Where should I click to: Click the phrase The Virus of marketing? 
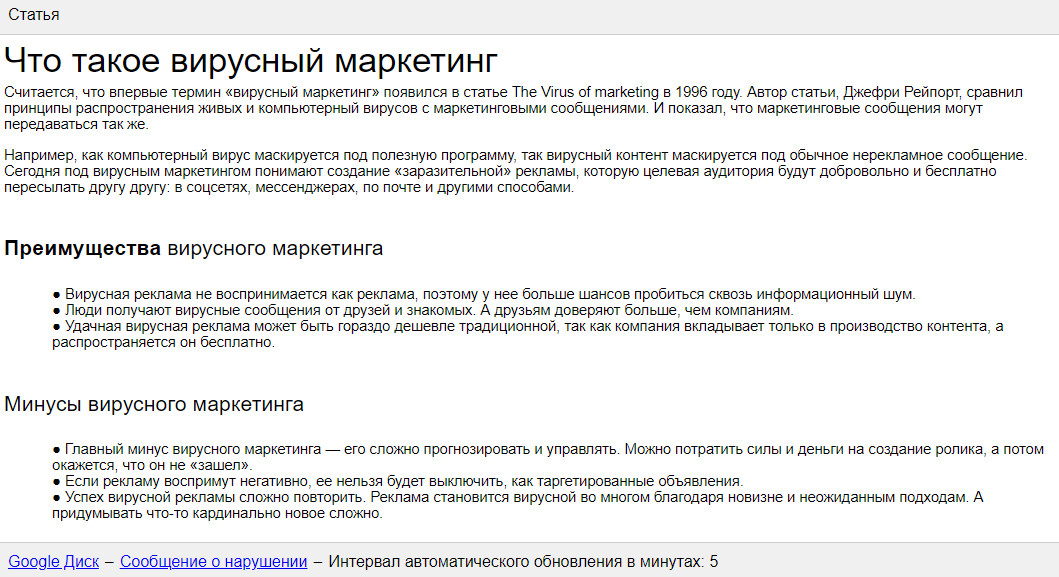(x=585, y=92)
